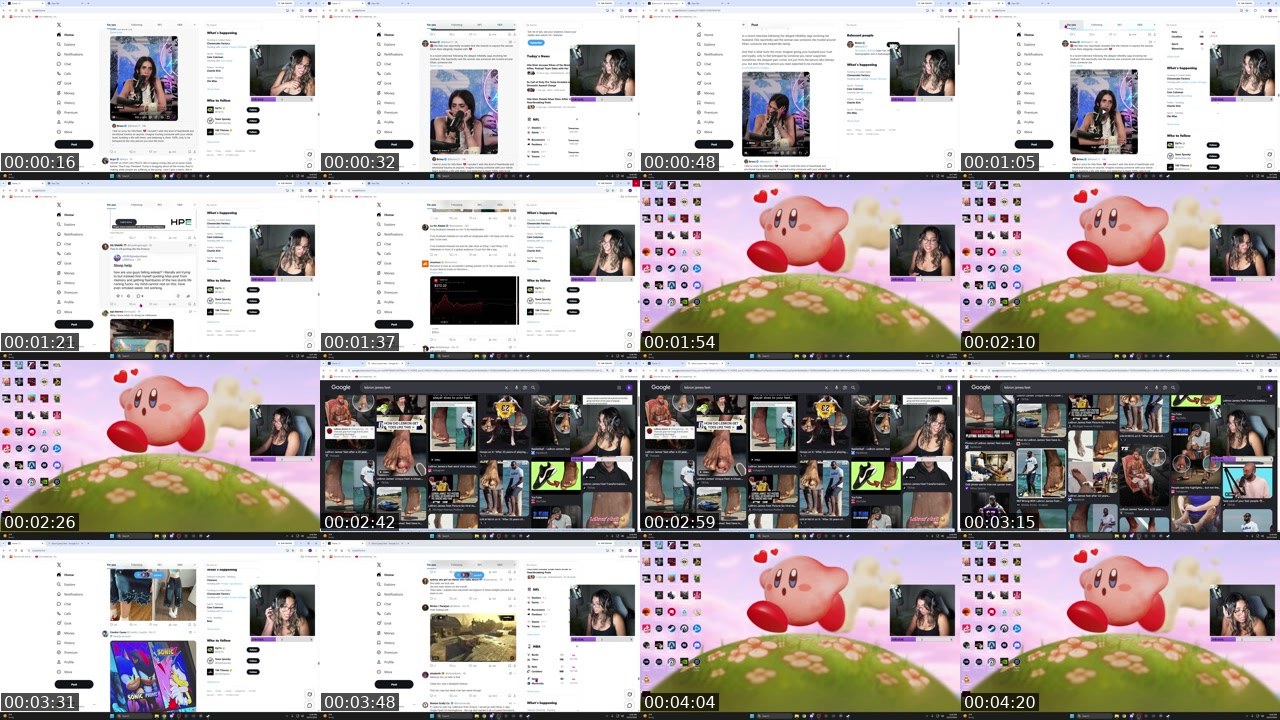Screen dimensions: 1280x720
Task: Click the webcam overlay in the 00:01:54 frame
Action: point(922,252)
